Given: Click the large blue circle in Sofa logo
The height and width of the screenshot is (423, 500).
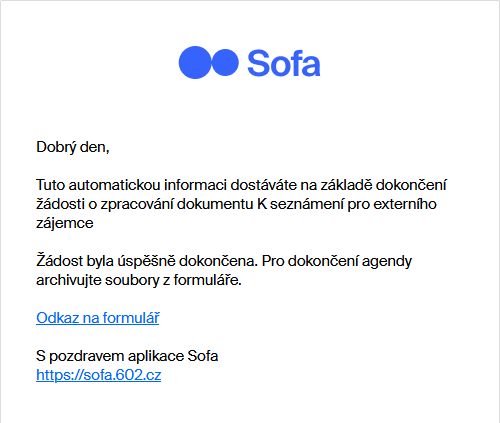Looking at the screenshot, I should click(x=195, y=62).
